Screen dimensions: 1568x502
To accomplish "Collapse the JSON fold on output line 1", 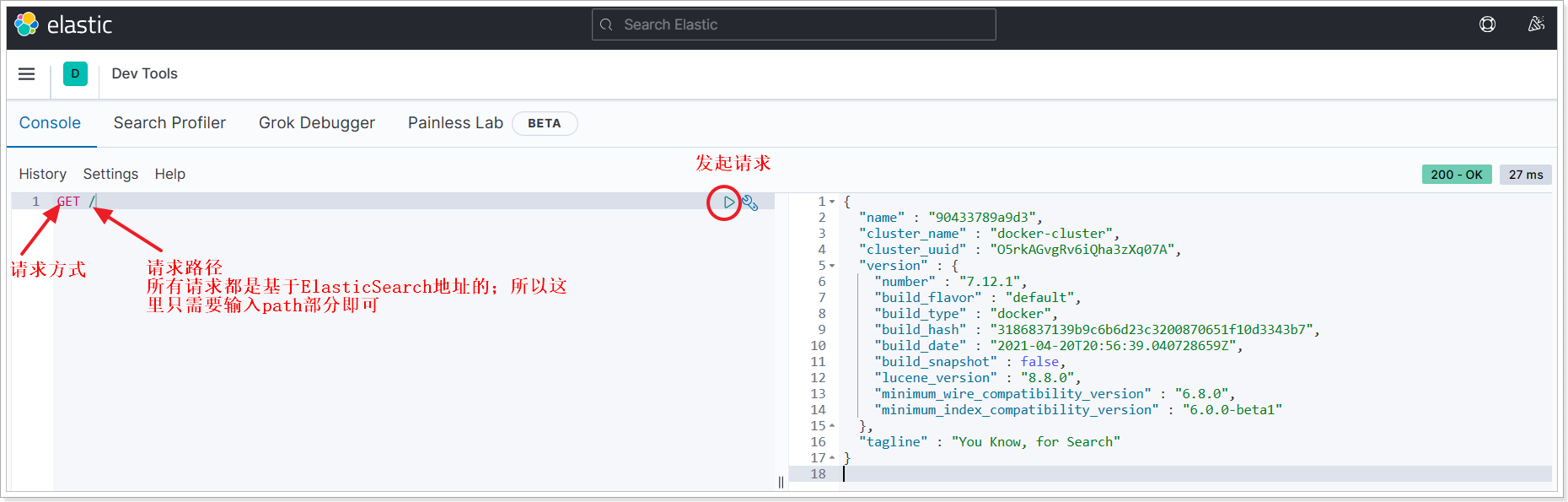I will (x=832, y=202).
